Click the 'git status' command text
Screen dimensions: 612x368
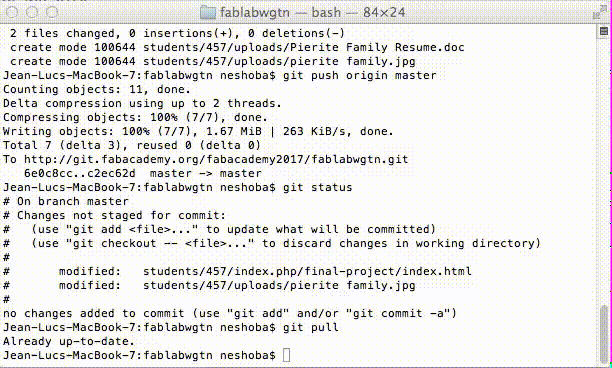pyautogui.click(x=317, y=187)
